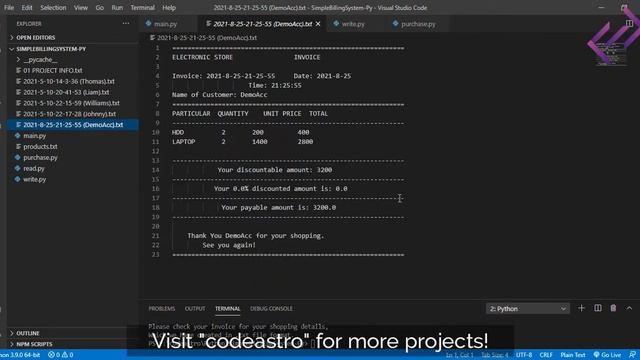Open the terminal selector dropdown '2: Python'
This screenshot has width=640, height=360.
tap(528, 309)
